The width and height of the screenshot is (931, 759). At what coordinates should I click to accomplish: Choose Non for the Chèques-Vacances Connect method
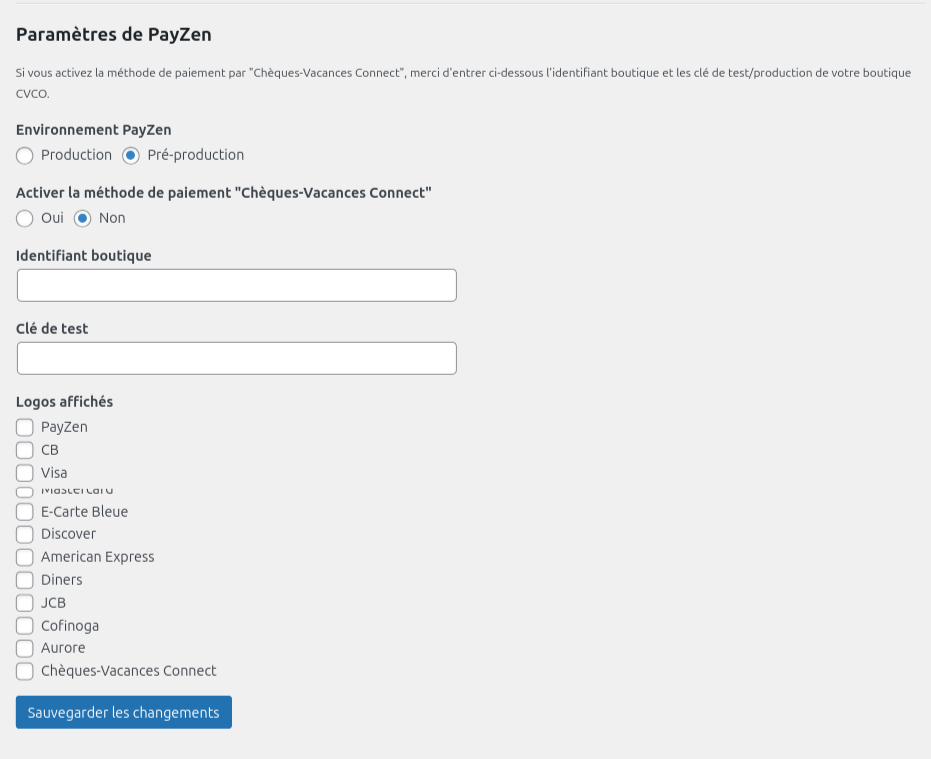coord(82,218)
